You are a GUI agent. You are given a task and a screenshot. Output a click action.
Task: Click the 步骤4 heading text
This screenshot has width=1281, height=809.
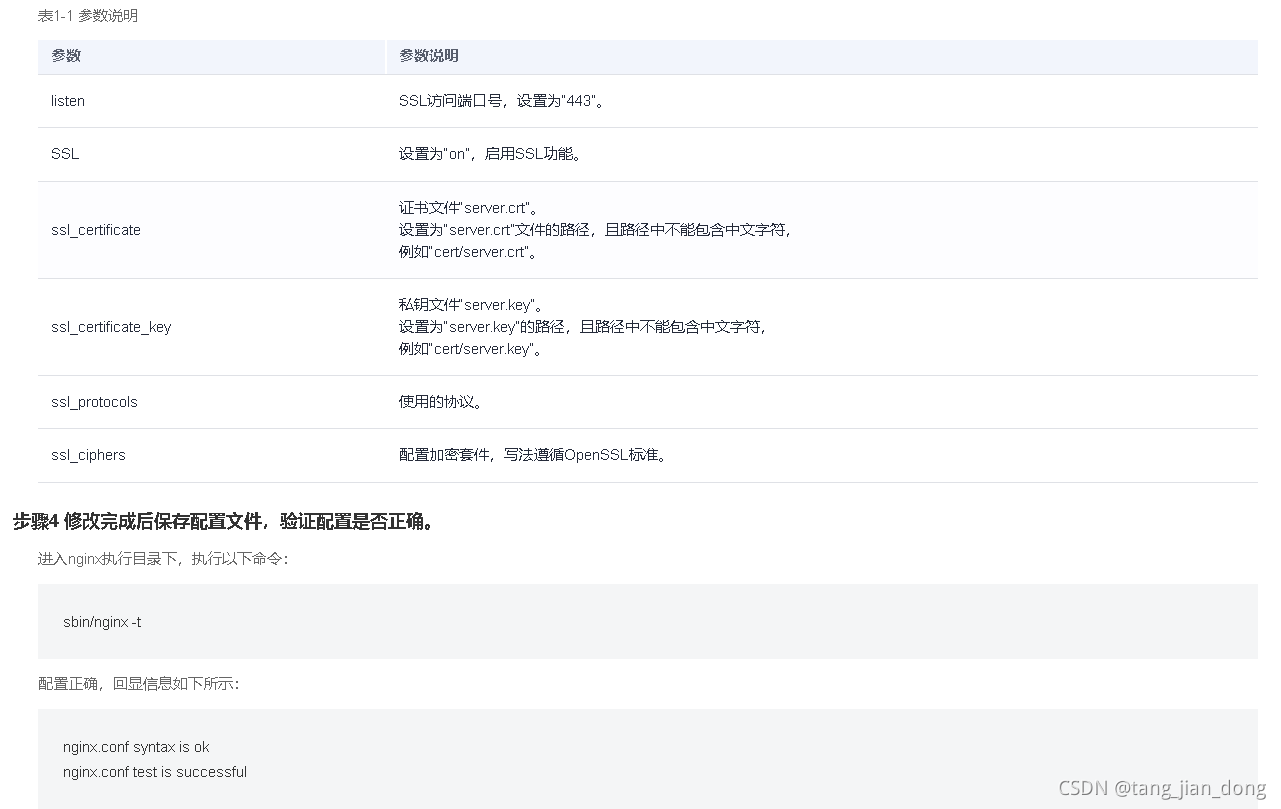(x=226, y=521)
